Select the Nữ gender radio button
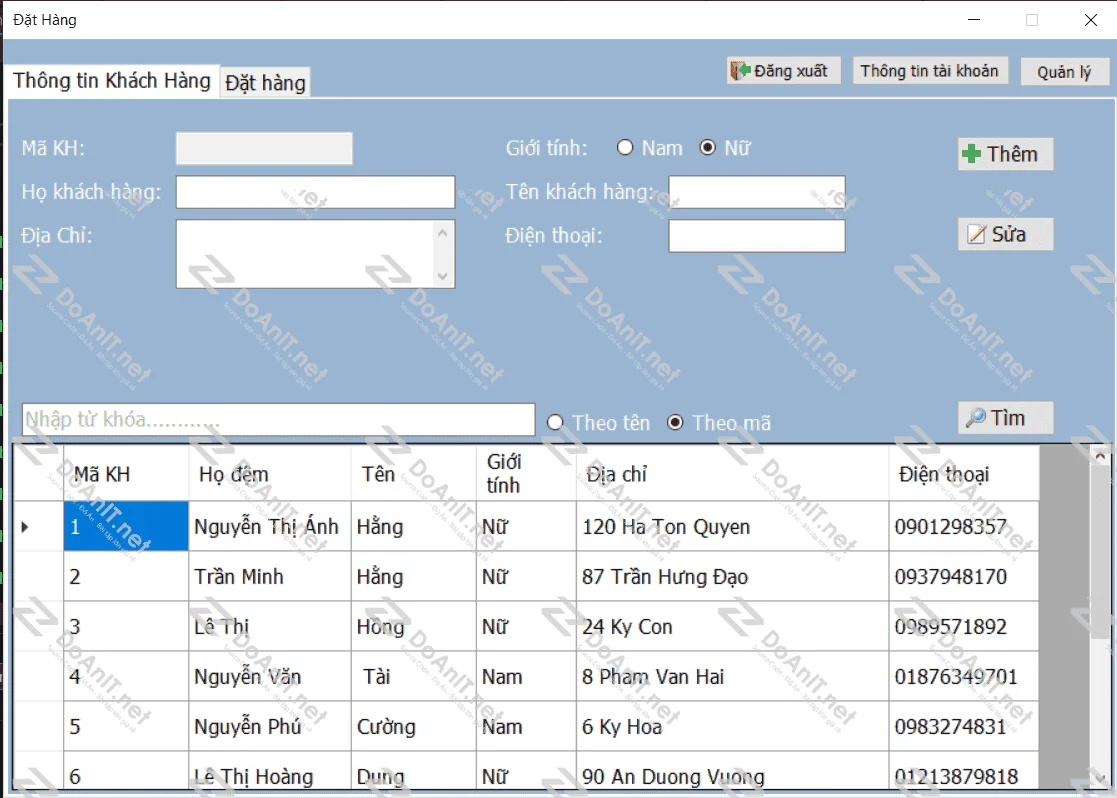Screen dimensions: 1117x798 [x=708, y=148]
